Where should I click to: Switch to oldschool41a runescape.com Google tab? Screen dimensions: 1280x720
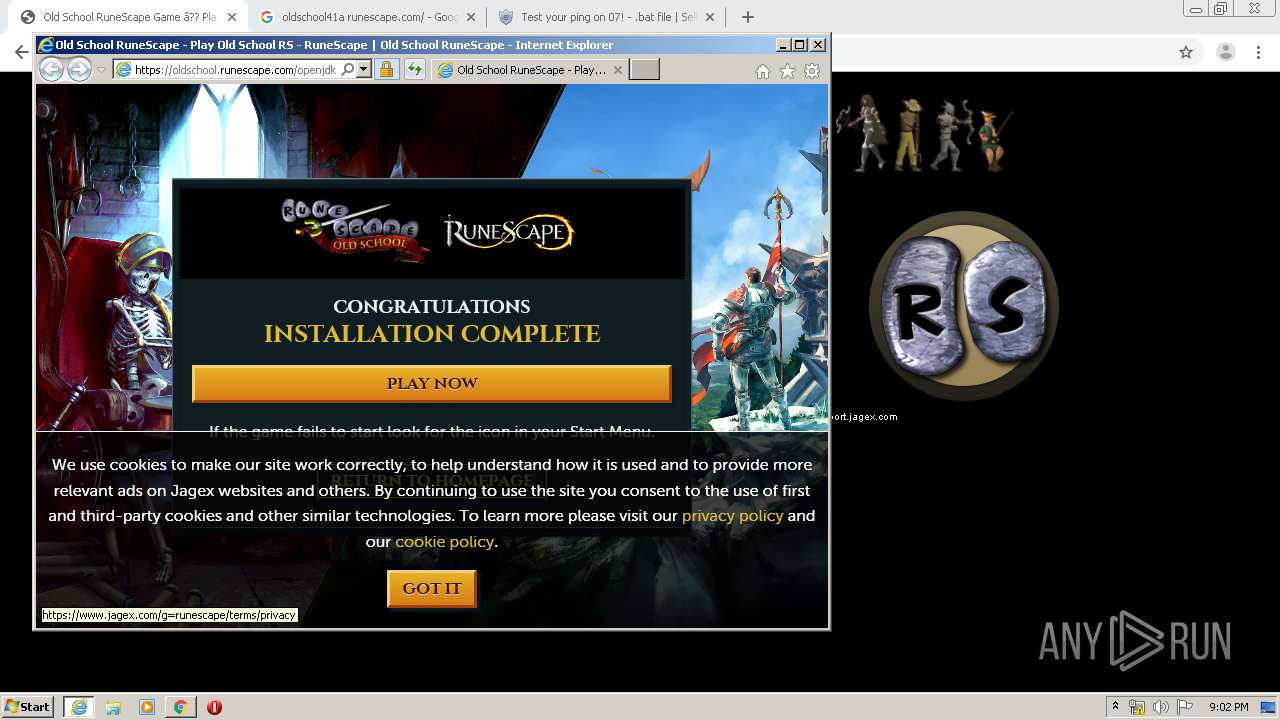[369, 17]
